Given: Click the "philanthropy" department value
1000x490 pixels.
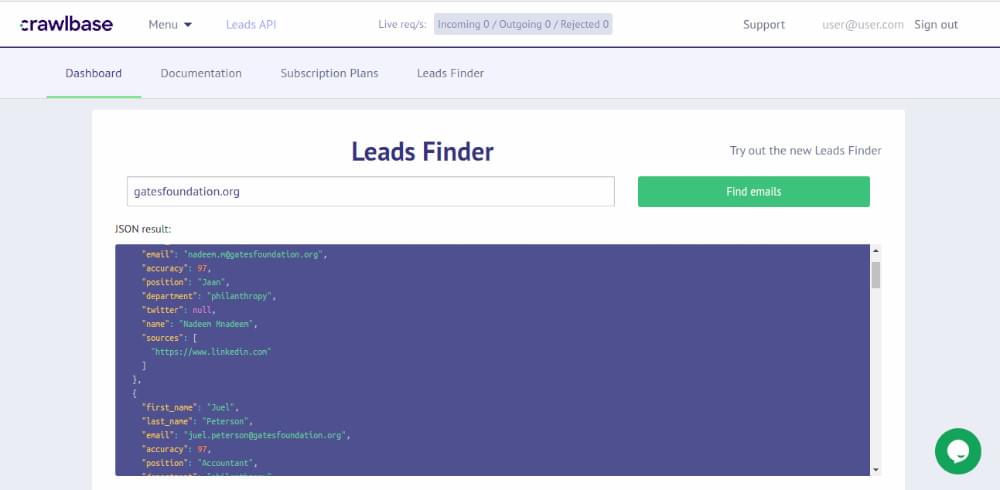Looking at the screenshot, I should 241,296.
